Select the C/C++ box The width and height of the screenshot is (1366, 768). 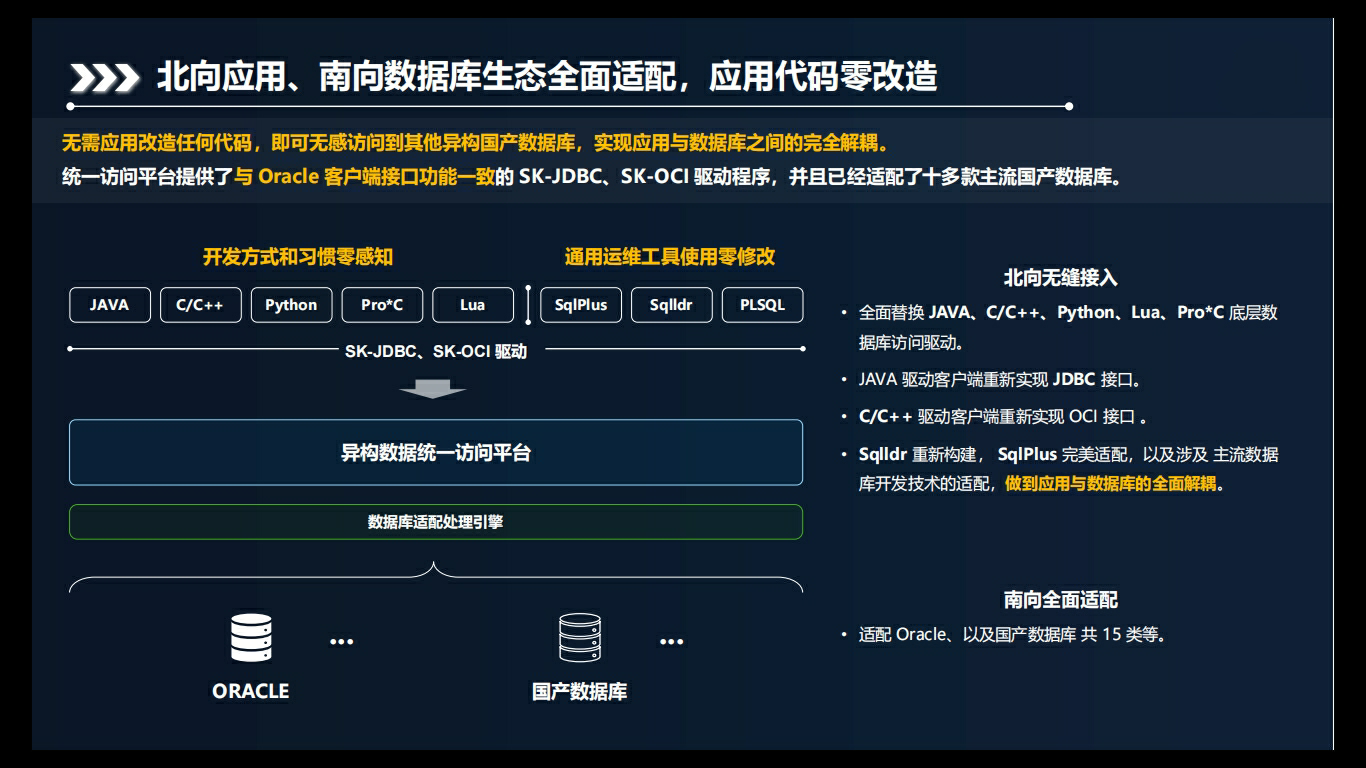coord(200,305)
